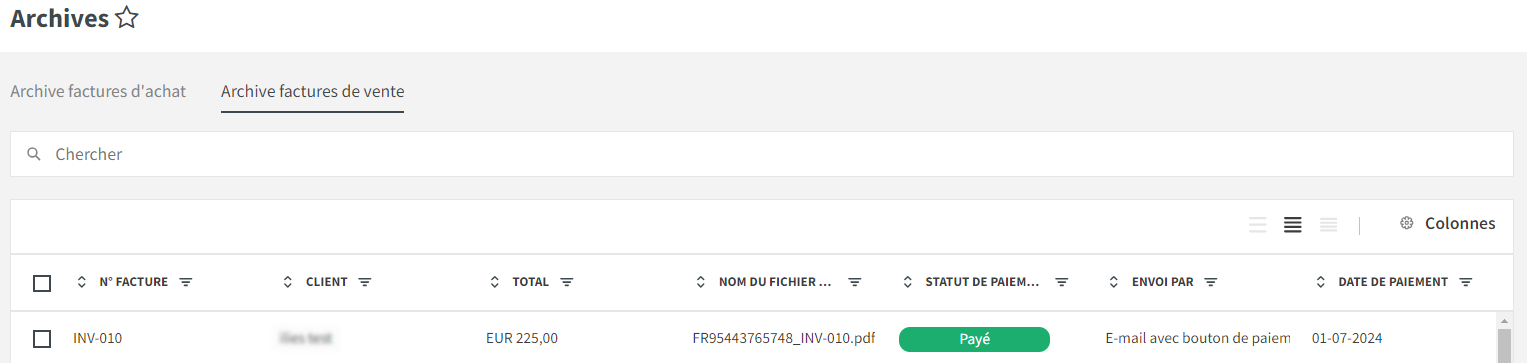Mark Archives page as favorite with star
This screenshot has width=1527, height=363.
pyautogui.click(x=126, y=18)
